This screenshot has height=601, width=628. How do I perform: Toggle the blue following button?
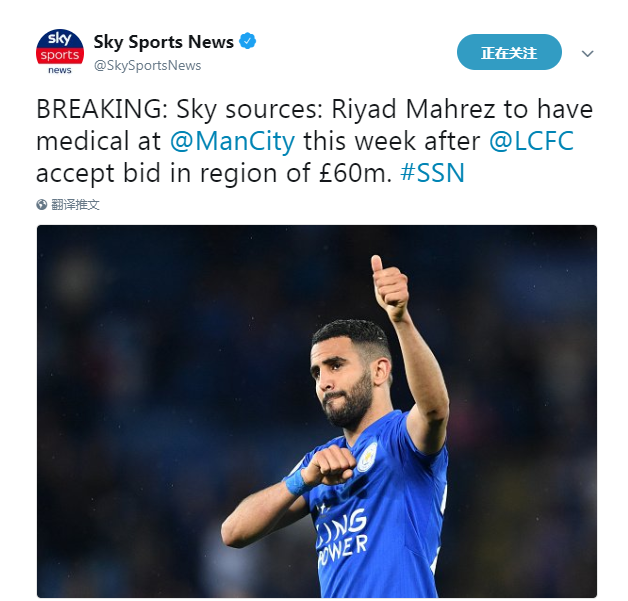pyautogui.click(x=509, y=53)
